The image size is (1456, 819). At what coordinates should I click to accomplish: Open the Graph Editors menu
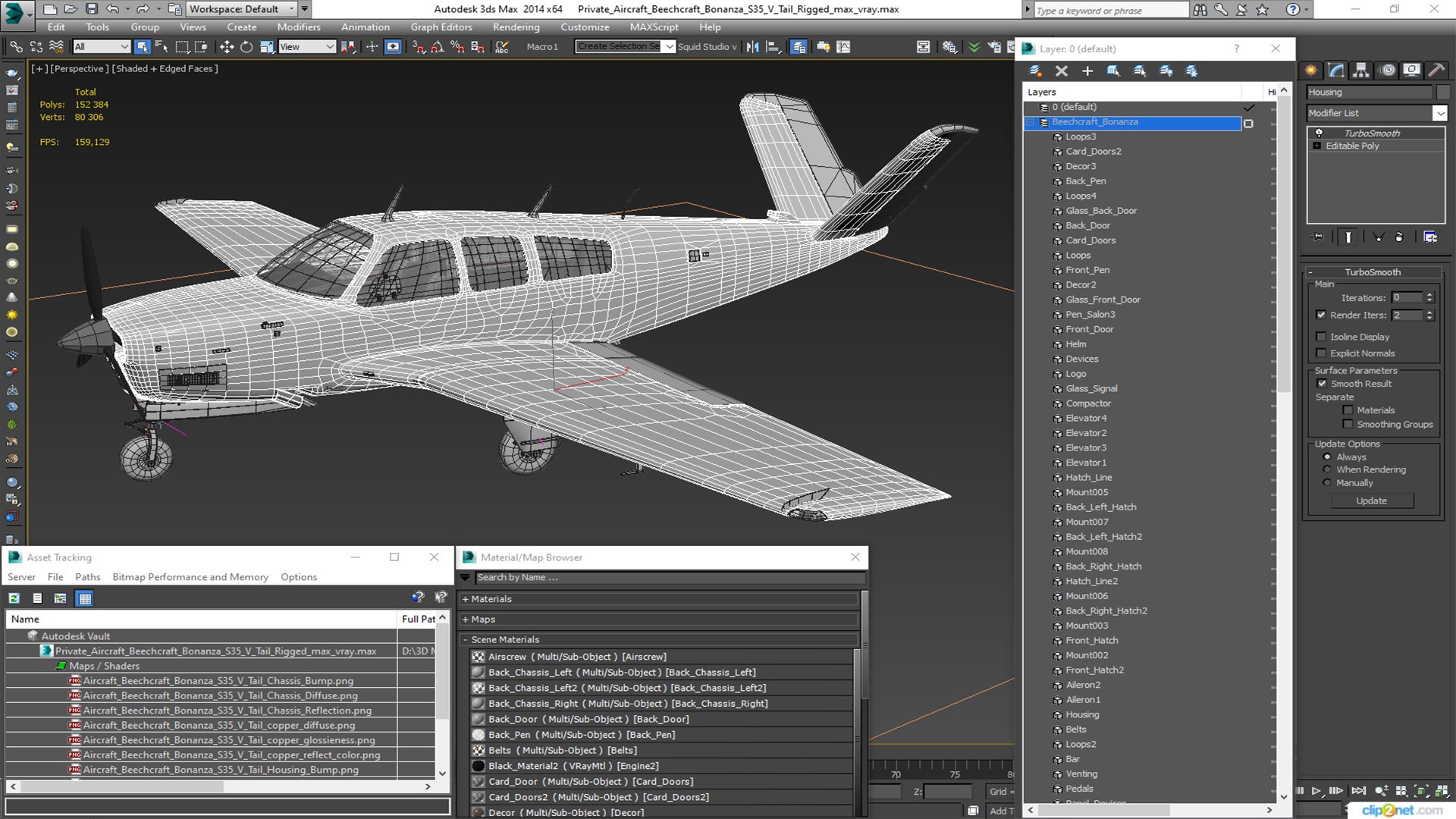click(441, 27)
